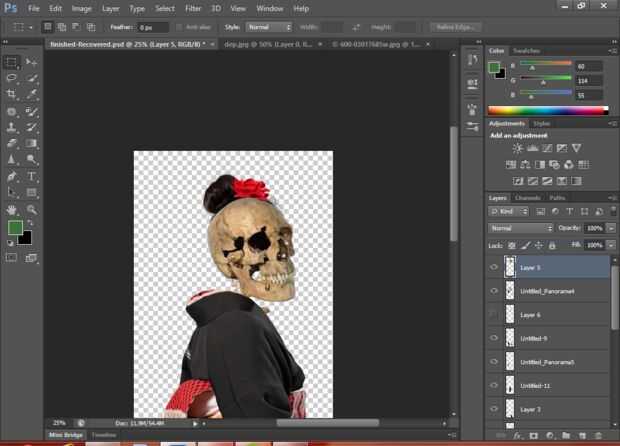Open the Adjustments panel flyout menu
Screen dimensions: 620x446
612,124
